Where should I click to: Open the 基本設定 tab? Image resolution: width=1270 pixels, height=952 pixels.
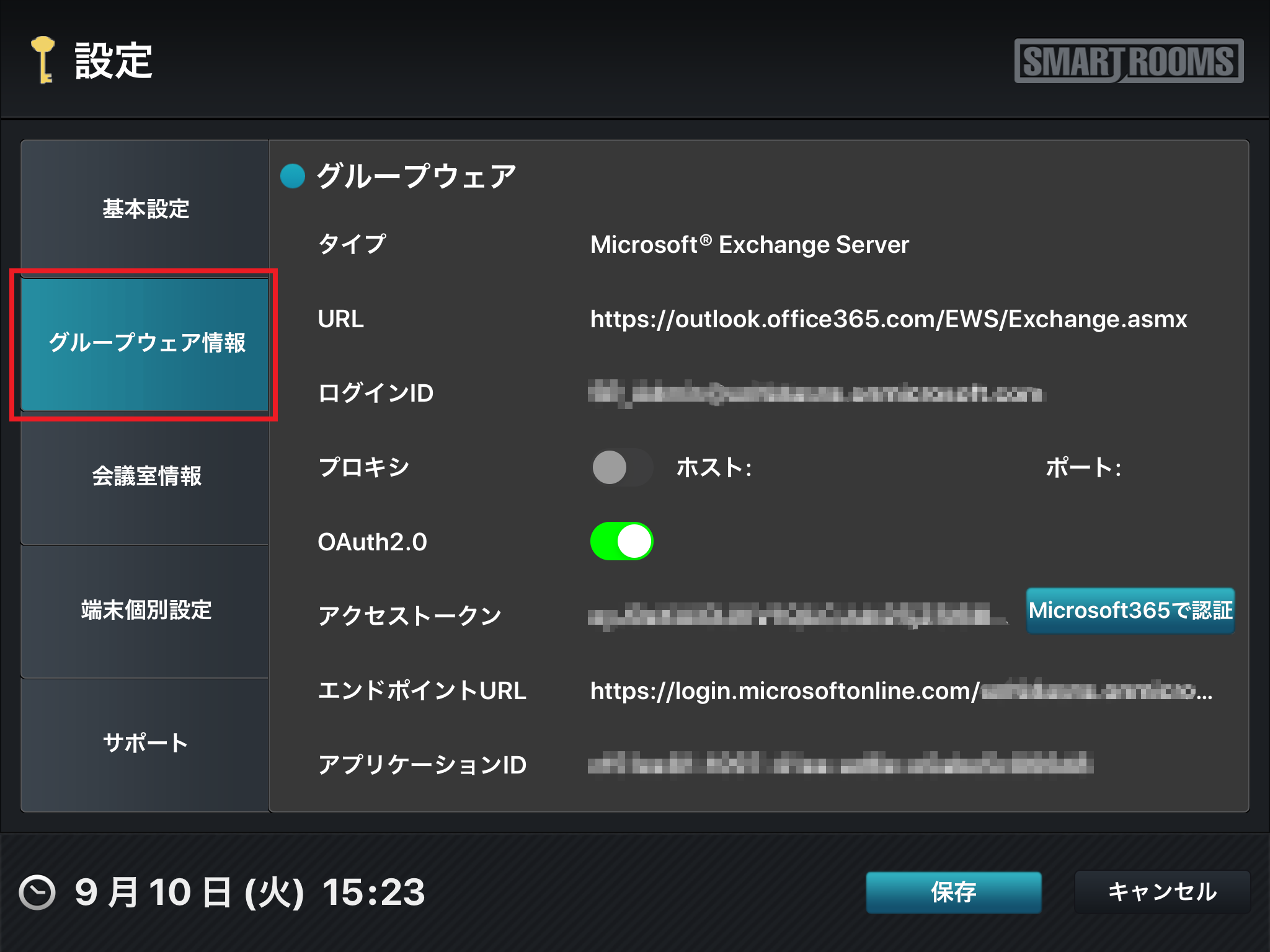coord(145,209)
